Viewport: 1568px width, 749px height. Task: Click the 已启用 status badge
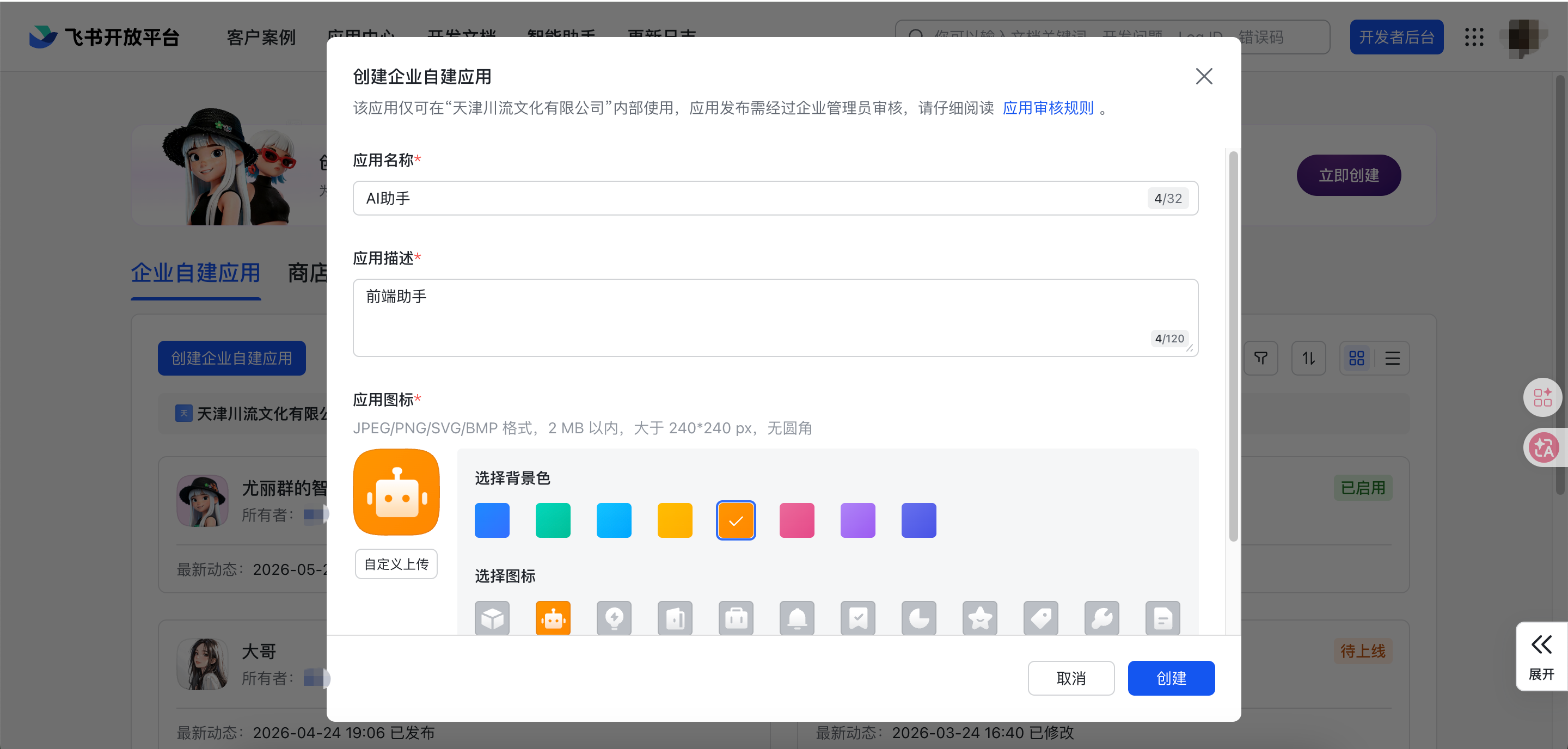(x=1363, y=488)
